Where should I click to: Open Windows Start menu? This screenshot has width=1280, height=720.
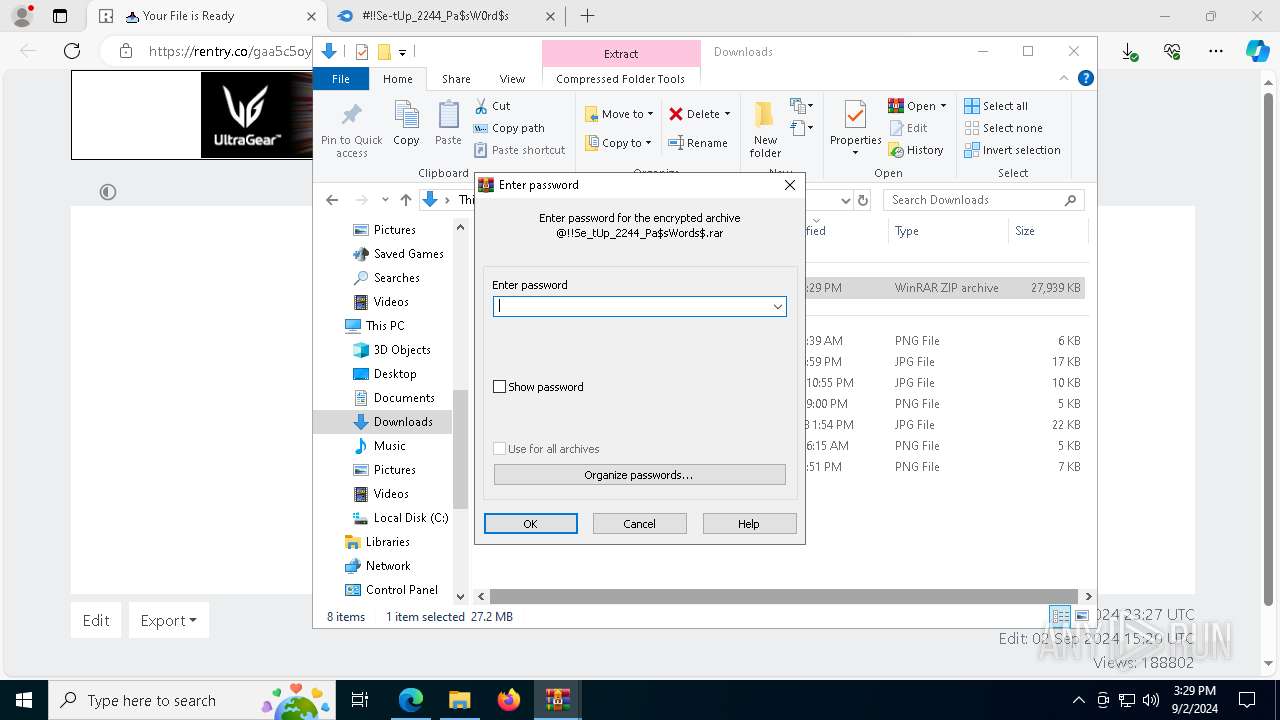coord(23,700)
